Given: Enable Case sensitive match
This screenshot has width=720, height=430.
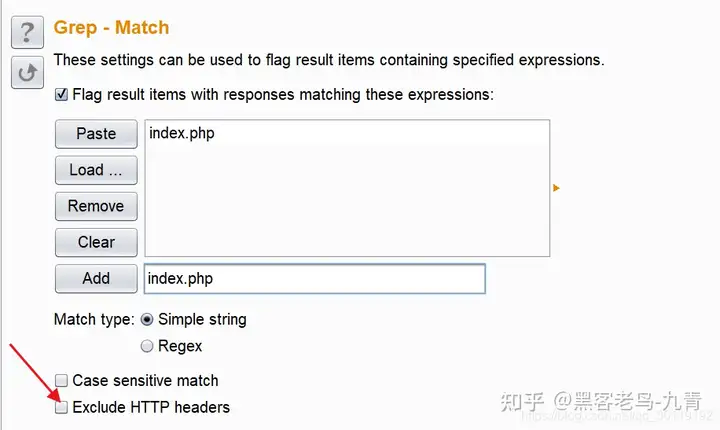Looking at the screenshot, I should pos(62,381).
